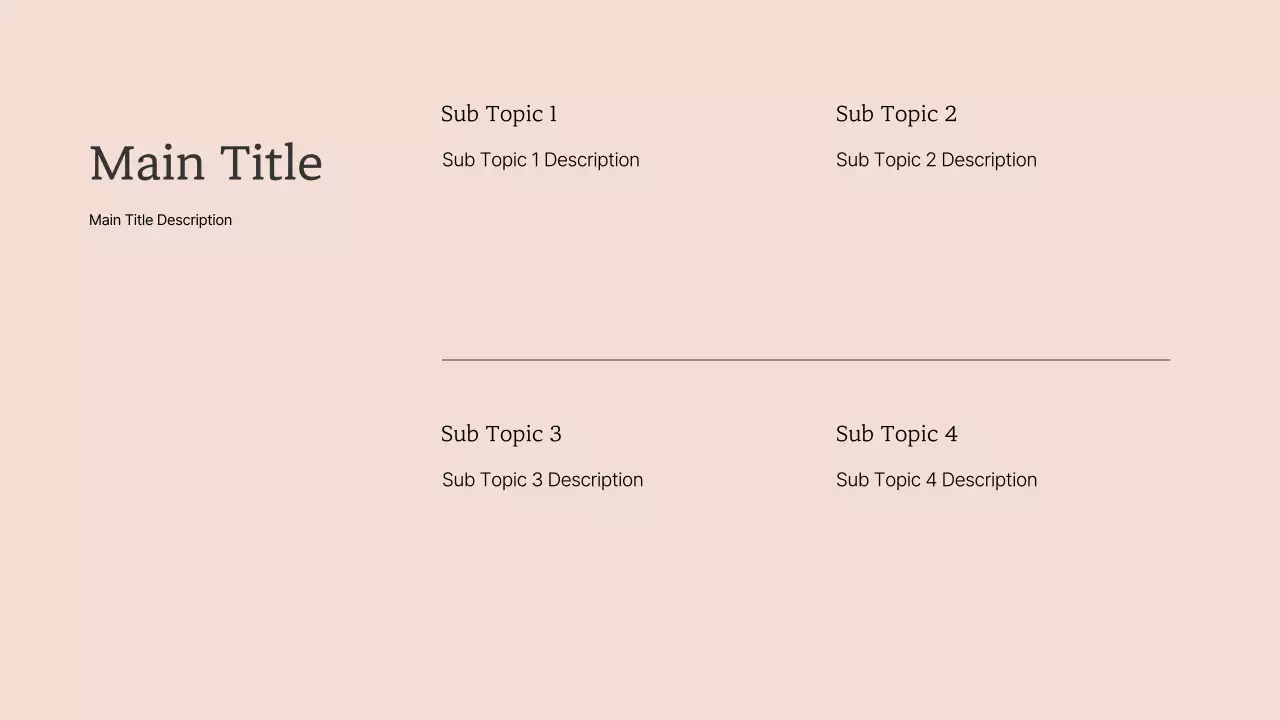Click the horizontal divider line between topics

805,359
